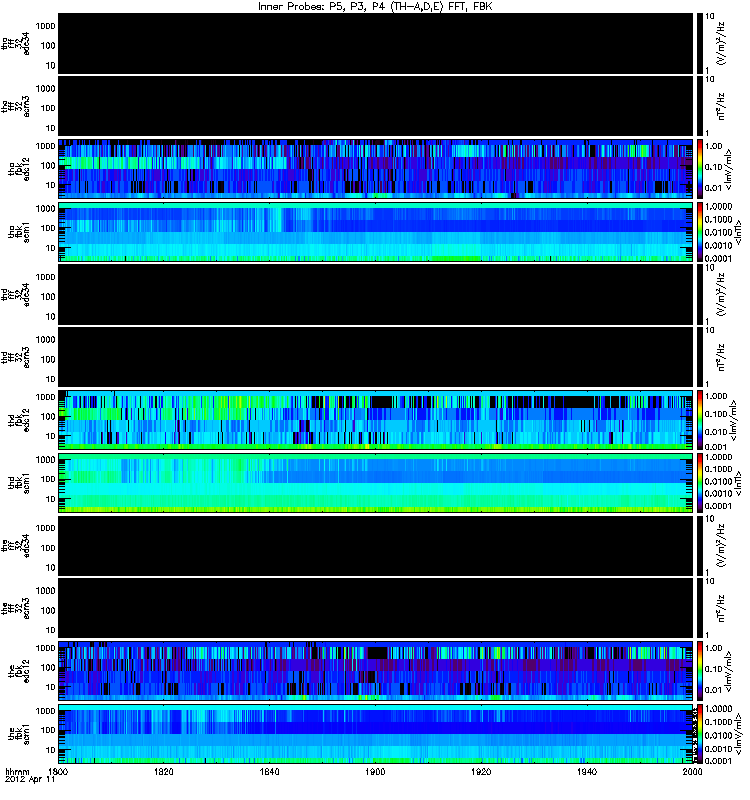Screen dimensions: 750x800
Task: Select the tha fbk scm1 panel label
Action: pos(19,232)
